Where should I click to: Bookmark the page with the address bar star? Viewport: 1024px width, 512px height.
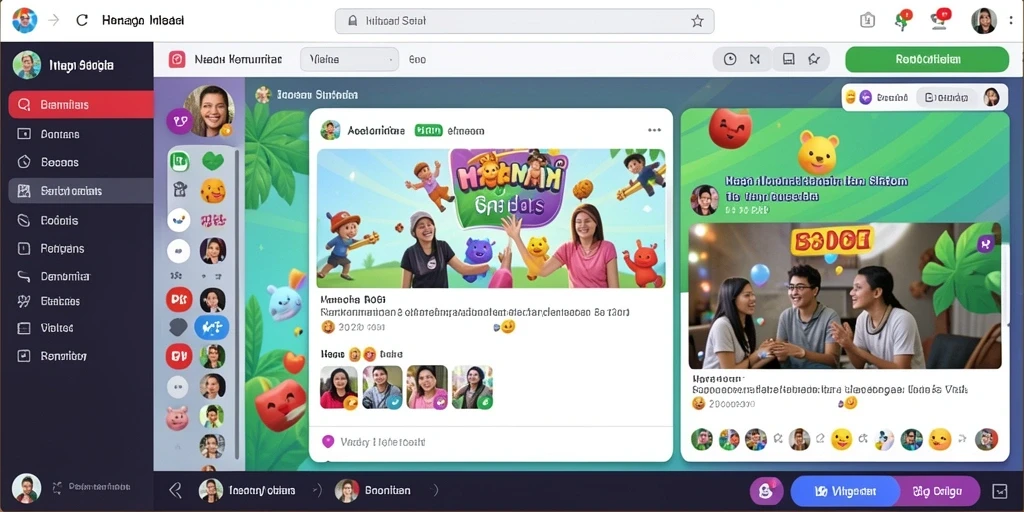pyautogui.click(x=697, y=21)
